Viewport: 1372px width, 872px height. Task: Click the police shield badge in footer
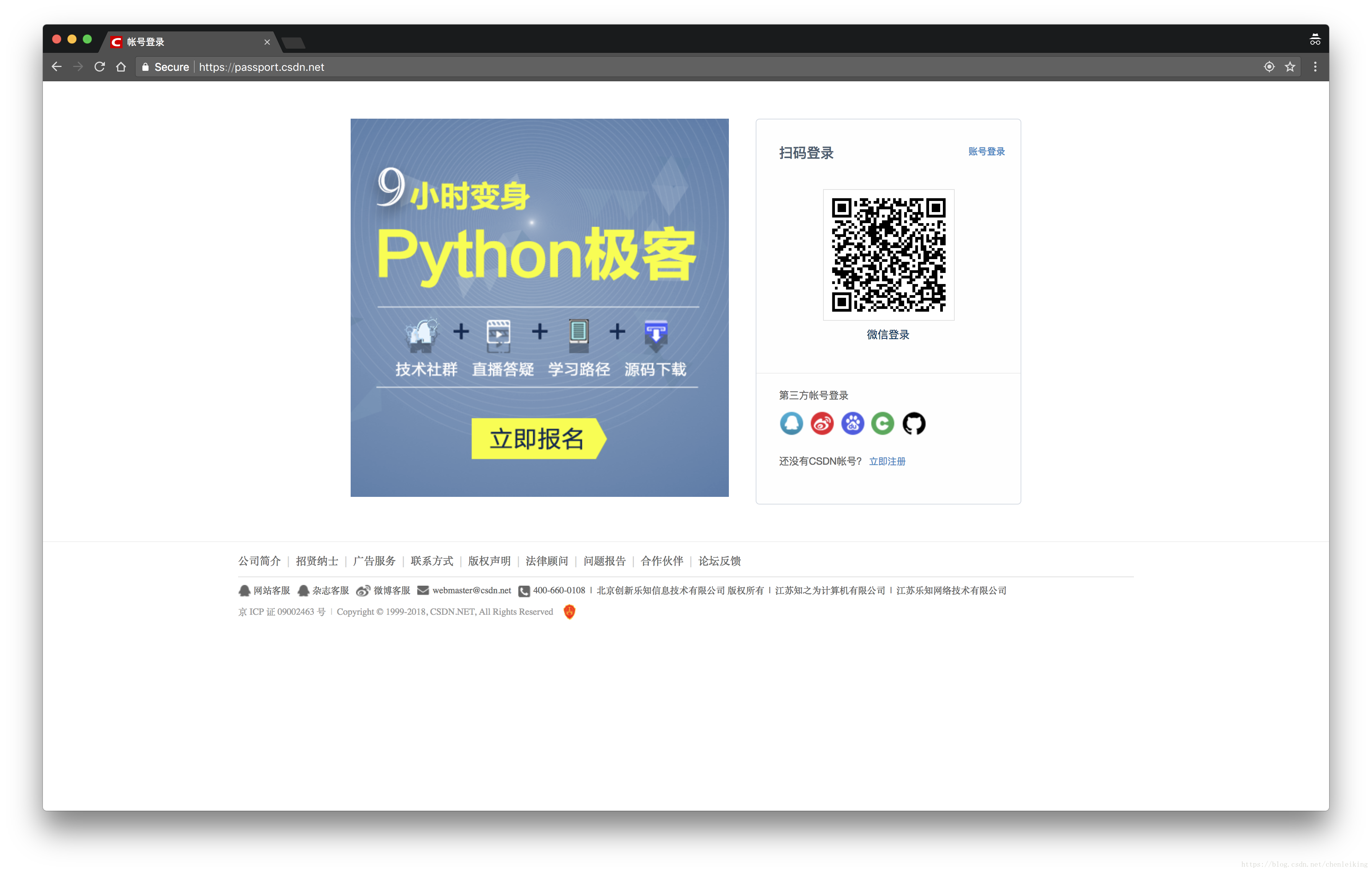pyautogui.click(x=569, y=612)
